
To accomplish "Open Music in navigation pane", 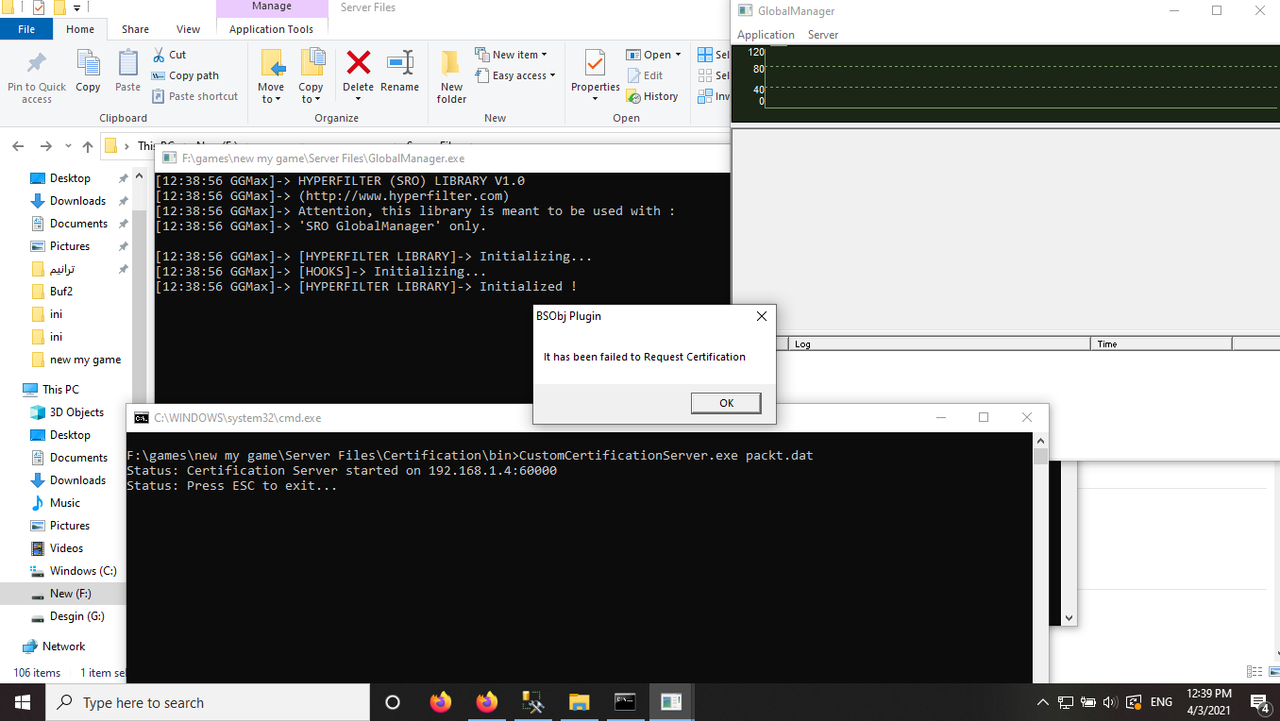I will pos(65,503).
